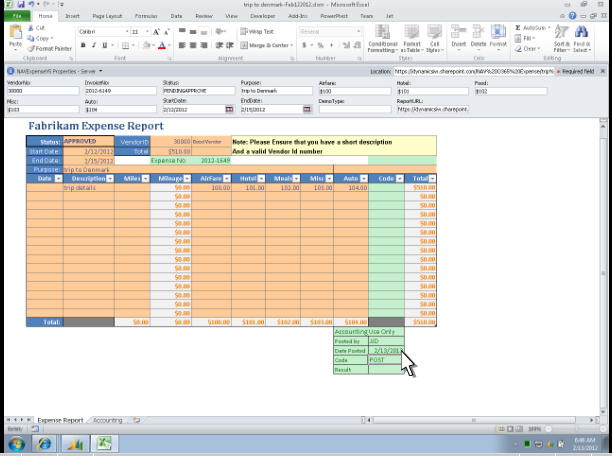Open the Date column filter dropdown
This screenshot has height=456, width=612.
point(59,178)
